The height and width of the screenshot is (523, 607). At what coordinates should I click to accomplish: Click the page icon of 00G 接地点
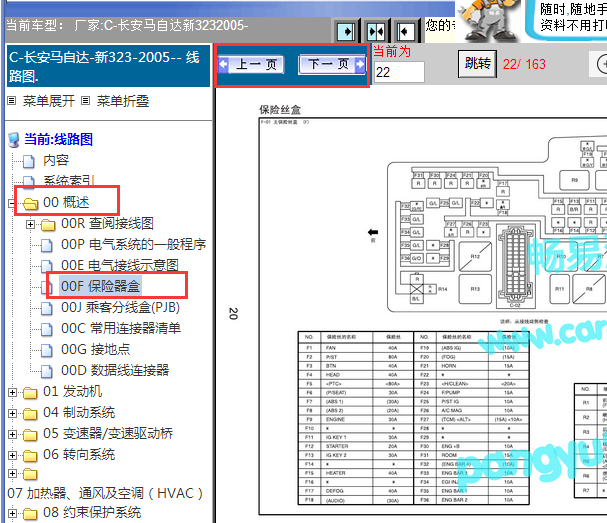pyautogui.click(x=47, y=350)
